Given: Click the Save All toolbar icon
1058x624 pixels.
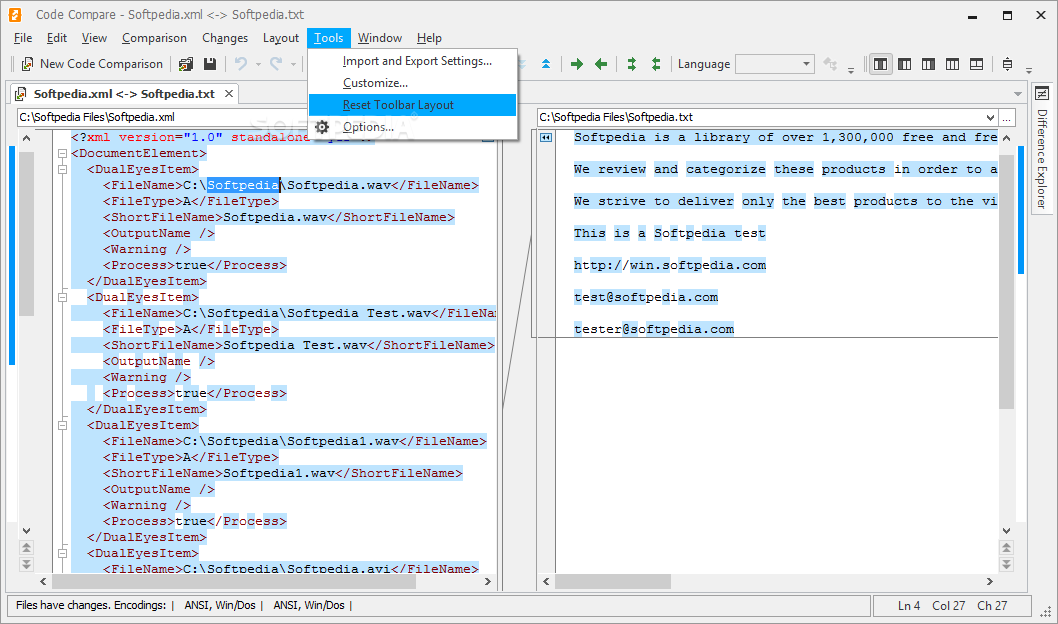Looking at the screenshot, I should [186, 64].
